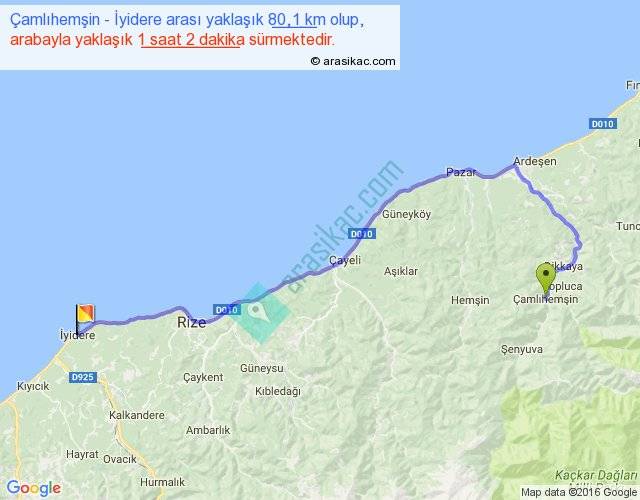Screen dimensions: 640x500
Task: Click the start flag marker at İyidere
Action: click(x=83, y=316)
